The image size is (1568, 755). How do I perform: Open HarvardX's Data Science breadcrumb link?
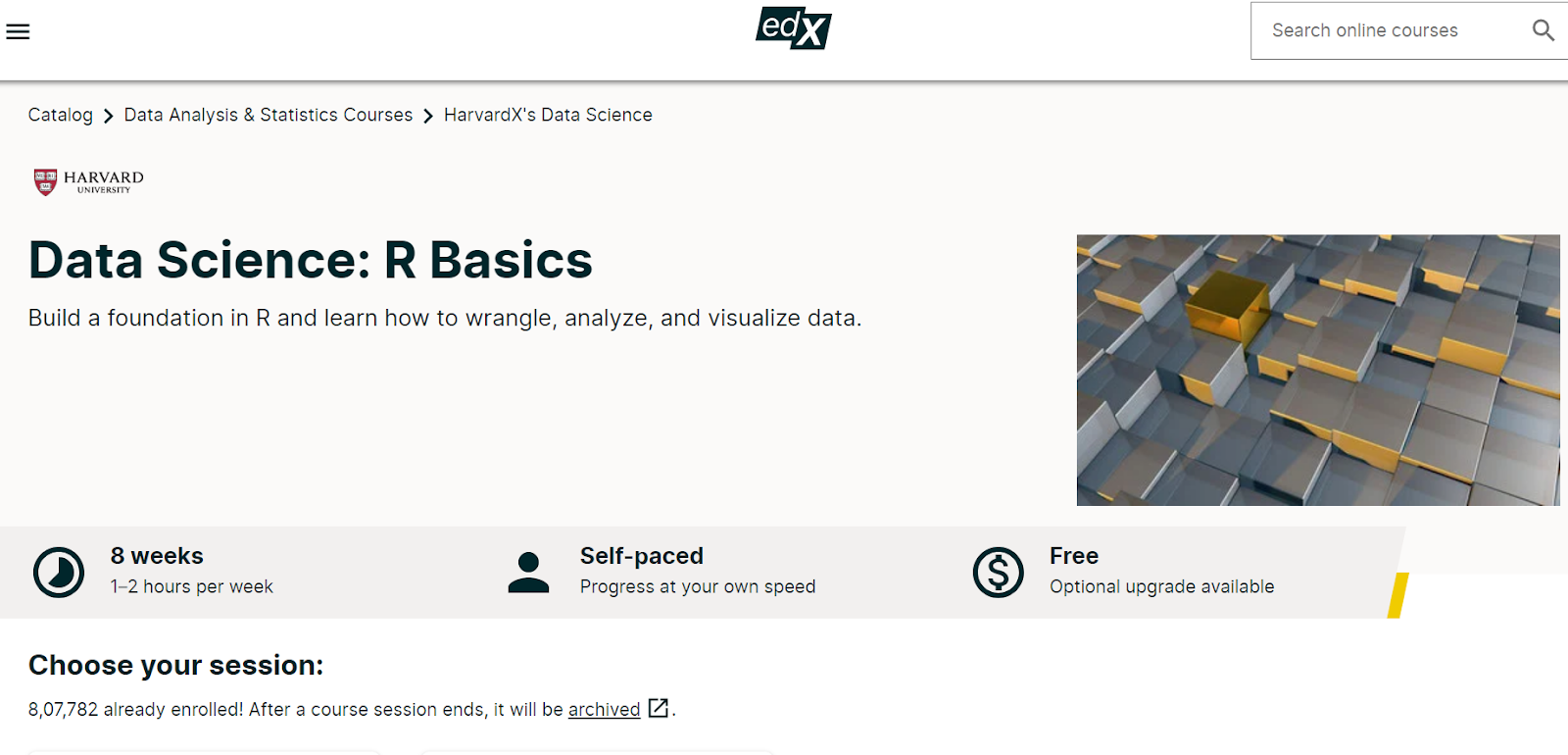[x=548, y=115]
